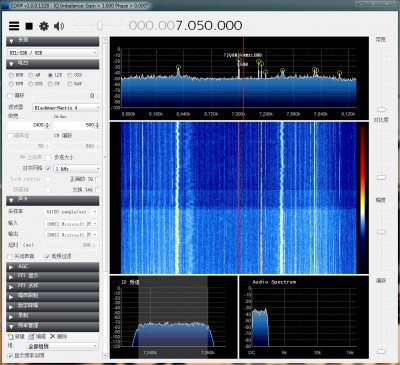This screenshot has width=400, height=365.
Task: Collapse the Audio panel header
Action: 53,200
